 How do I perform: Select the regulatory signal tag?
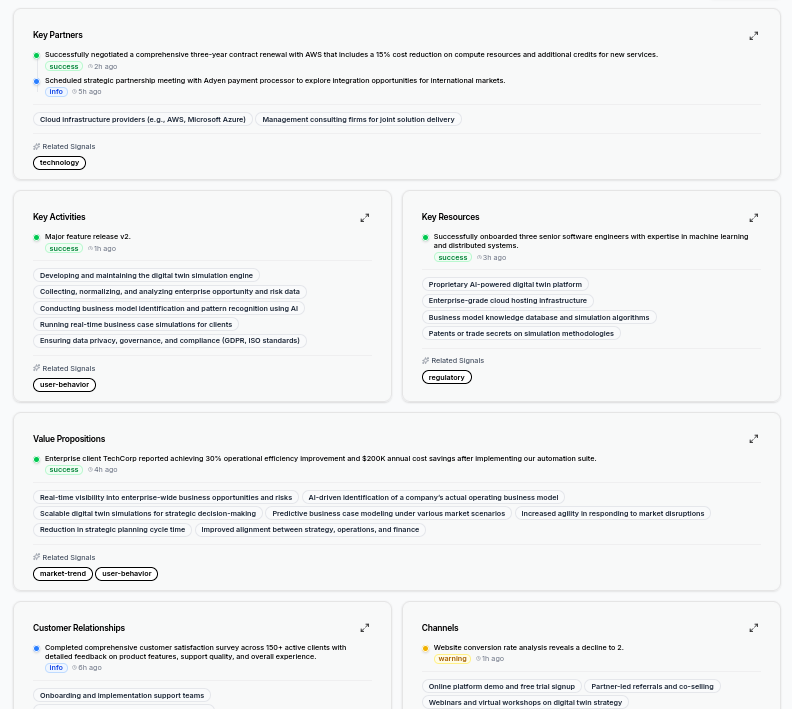click(446, 378)
